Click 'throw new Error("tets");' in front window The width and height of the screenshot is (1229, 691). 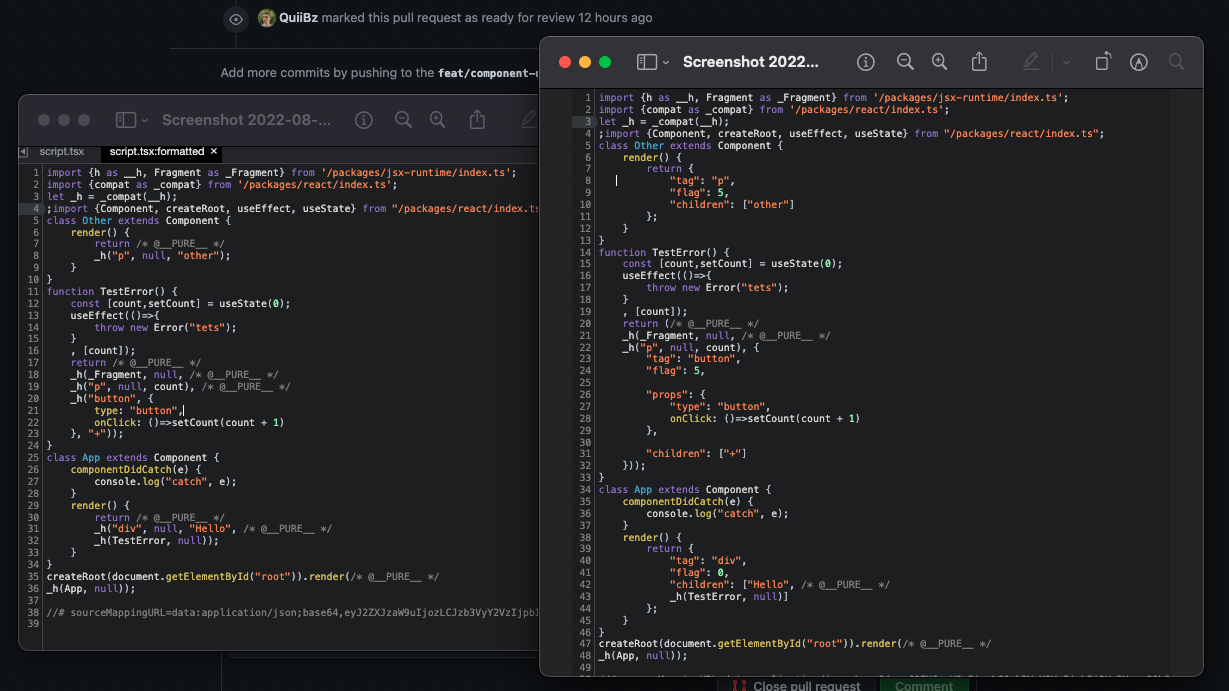click(717, 288)
